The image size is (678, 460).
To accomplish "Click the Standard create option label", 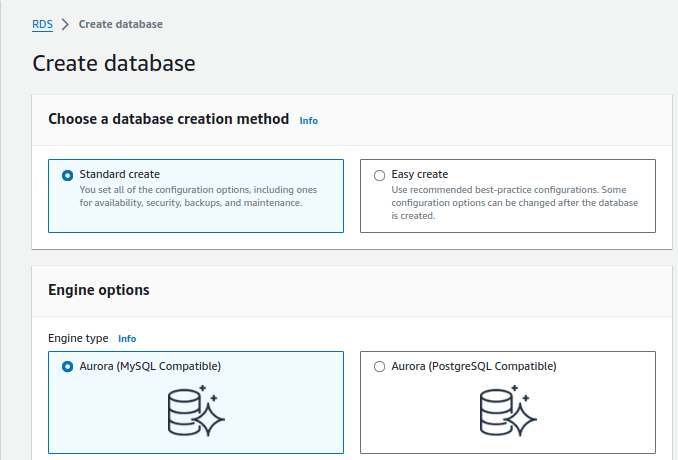I will pos(119,174).
